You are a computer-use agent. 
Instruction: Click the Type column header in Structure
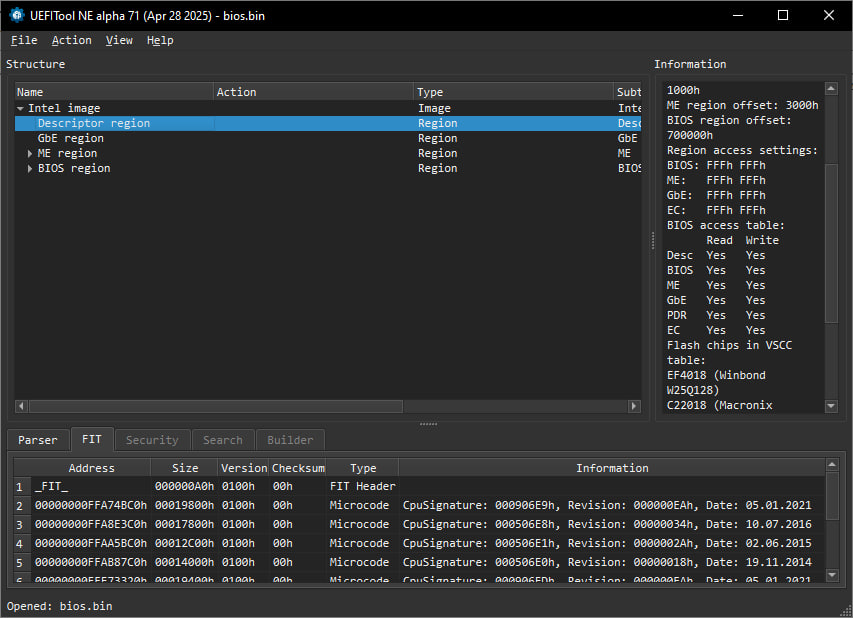point(514,92)
